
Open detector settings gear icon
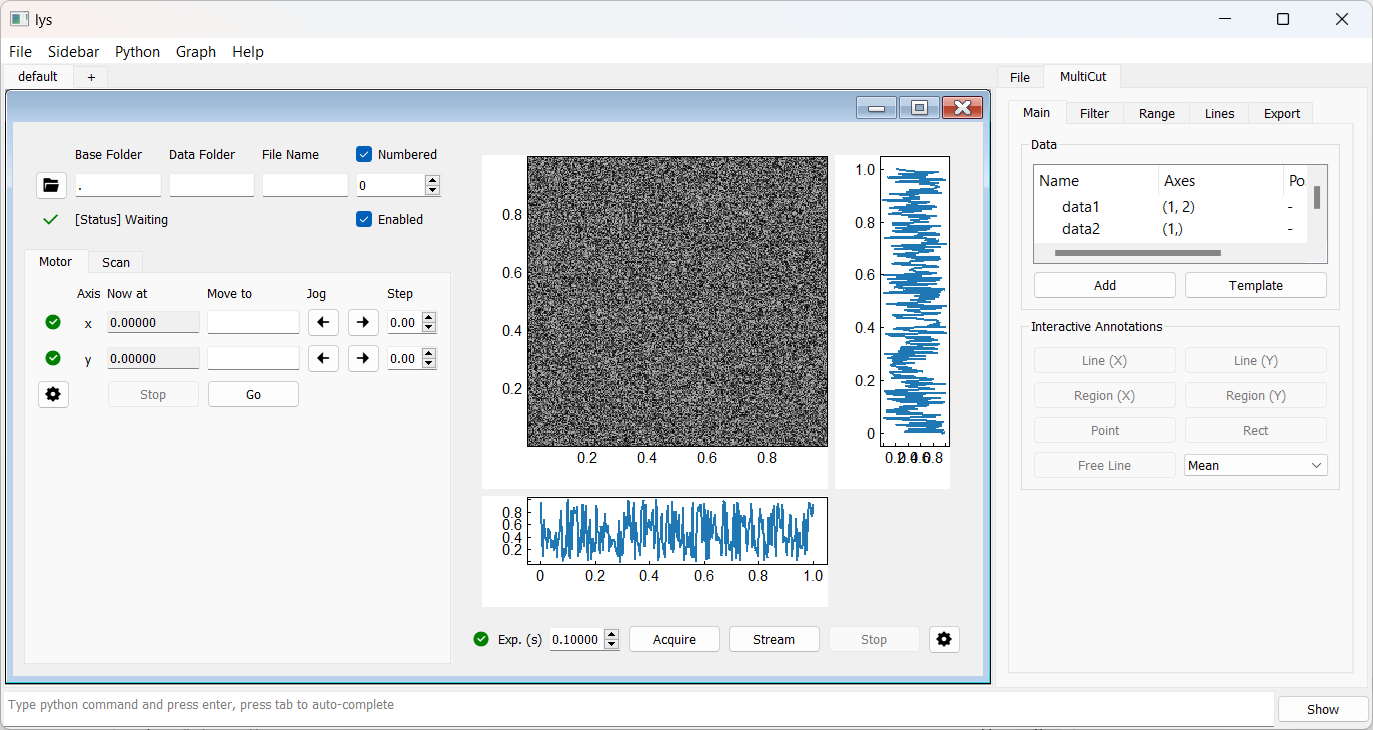click(944, 639)
